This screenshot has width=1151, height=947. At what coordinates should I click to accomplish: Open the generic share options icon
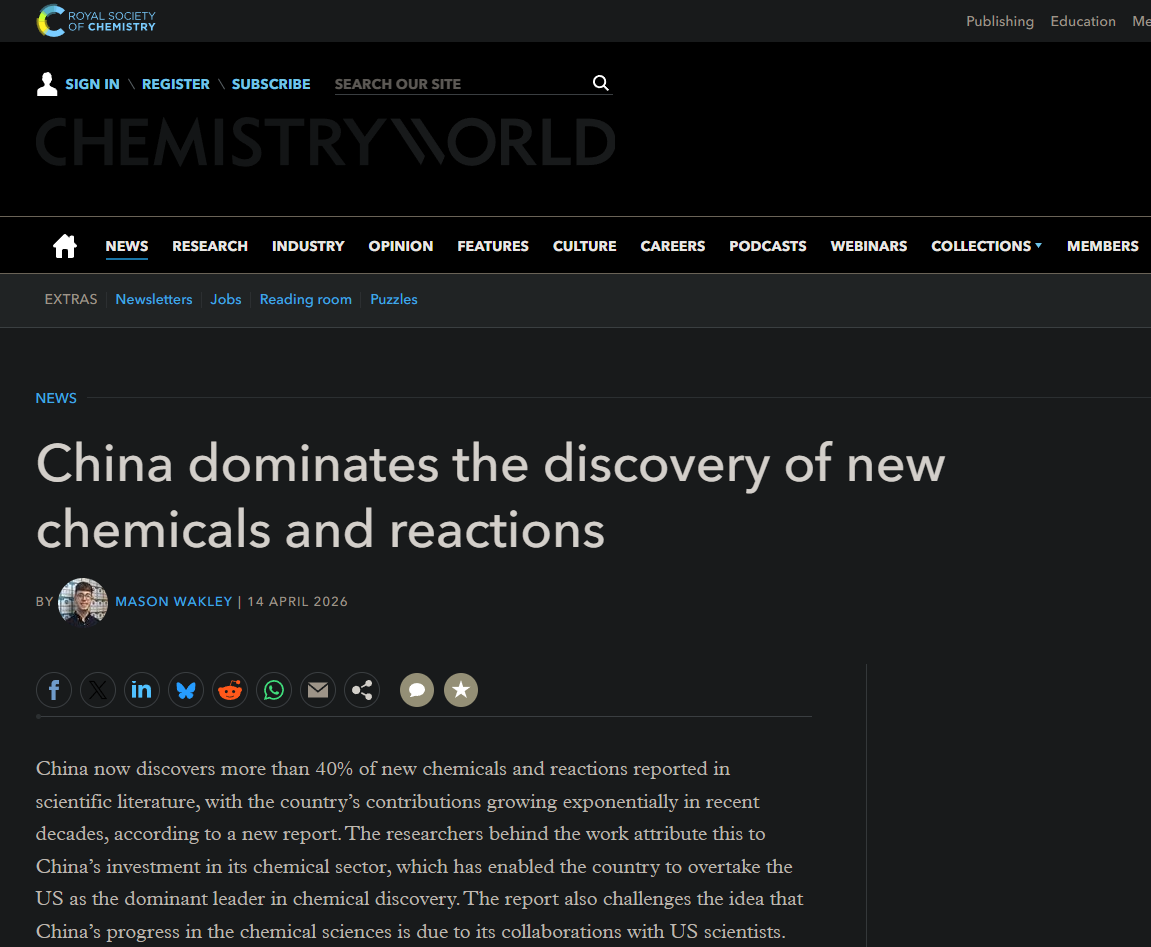coord(362,690)
